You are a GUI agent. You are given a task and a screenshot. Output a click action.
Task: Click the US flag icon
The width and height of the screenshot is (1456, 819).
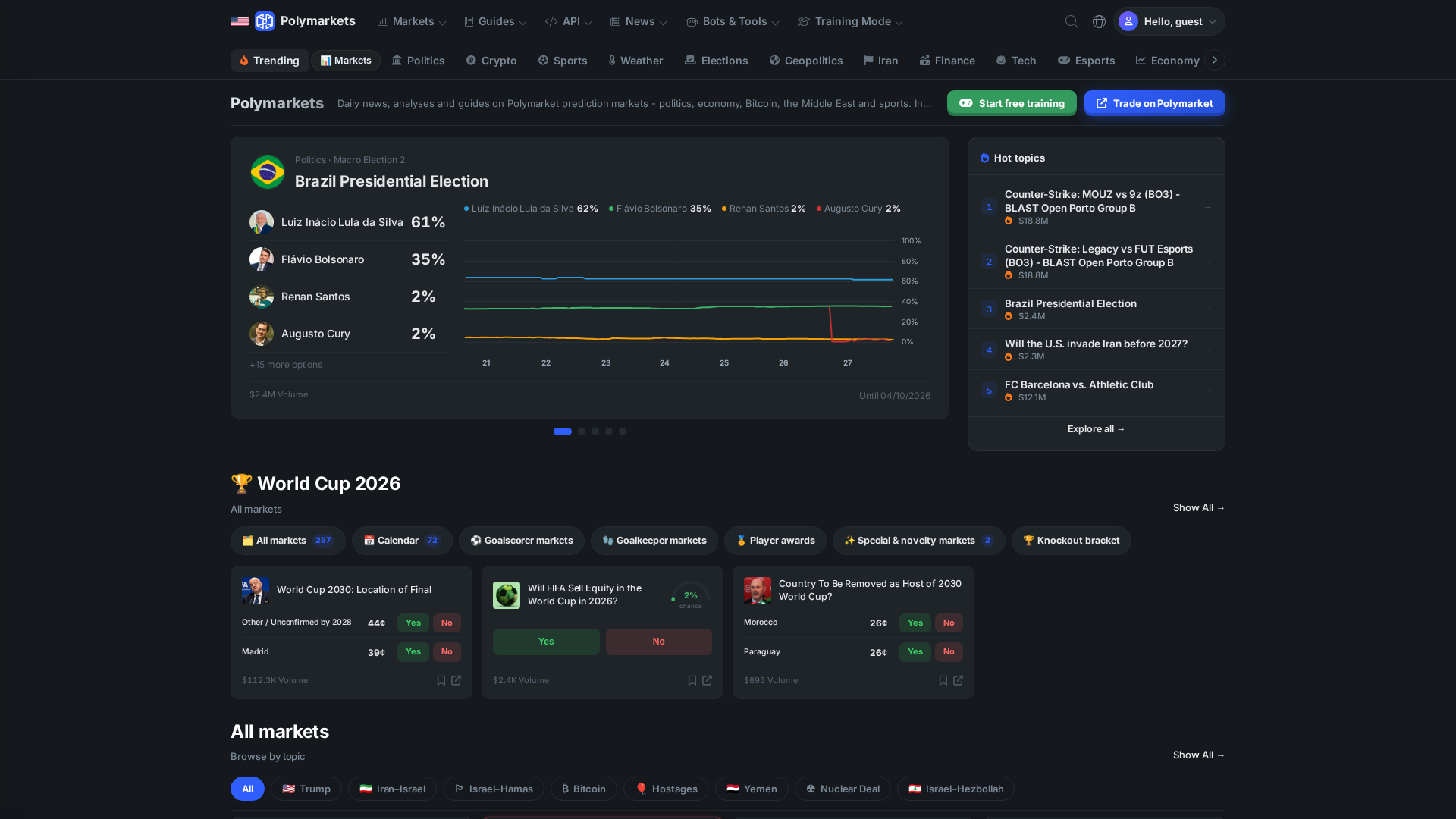(240, 21)
